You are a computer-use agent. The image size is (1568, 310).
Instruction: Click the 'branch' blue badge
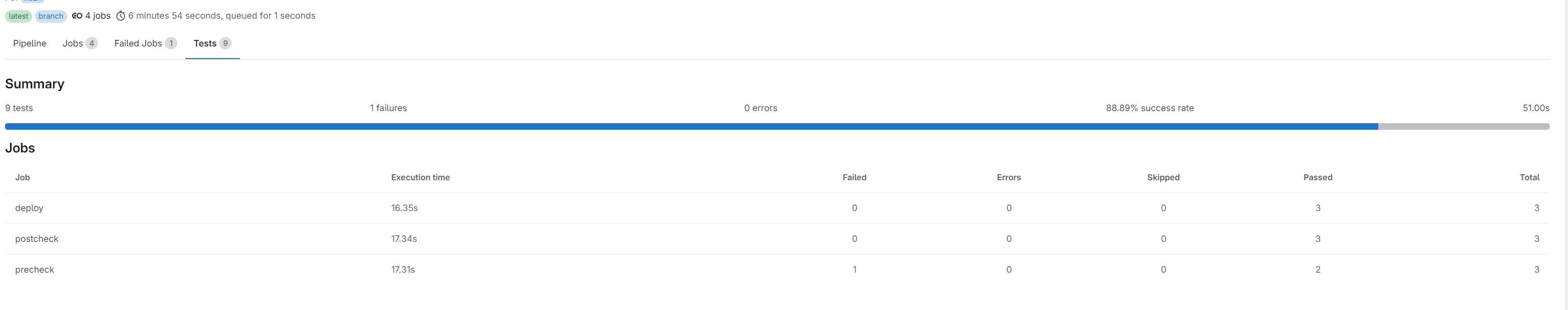click(x=50, y=17)
